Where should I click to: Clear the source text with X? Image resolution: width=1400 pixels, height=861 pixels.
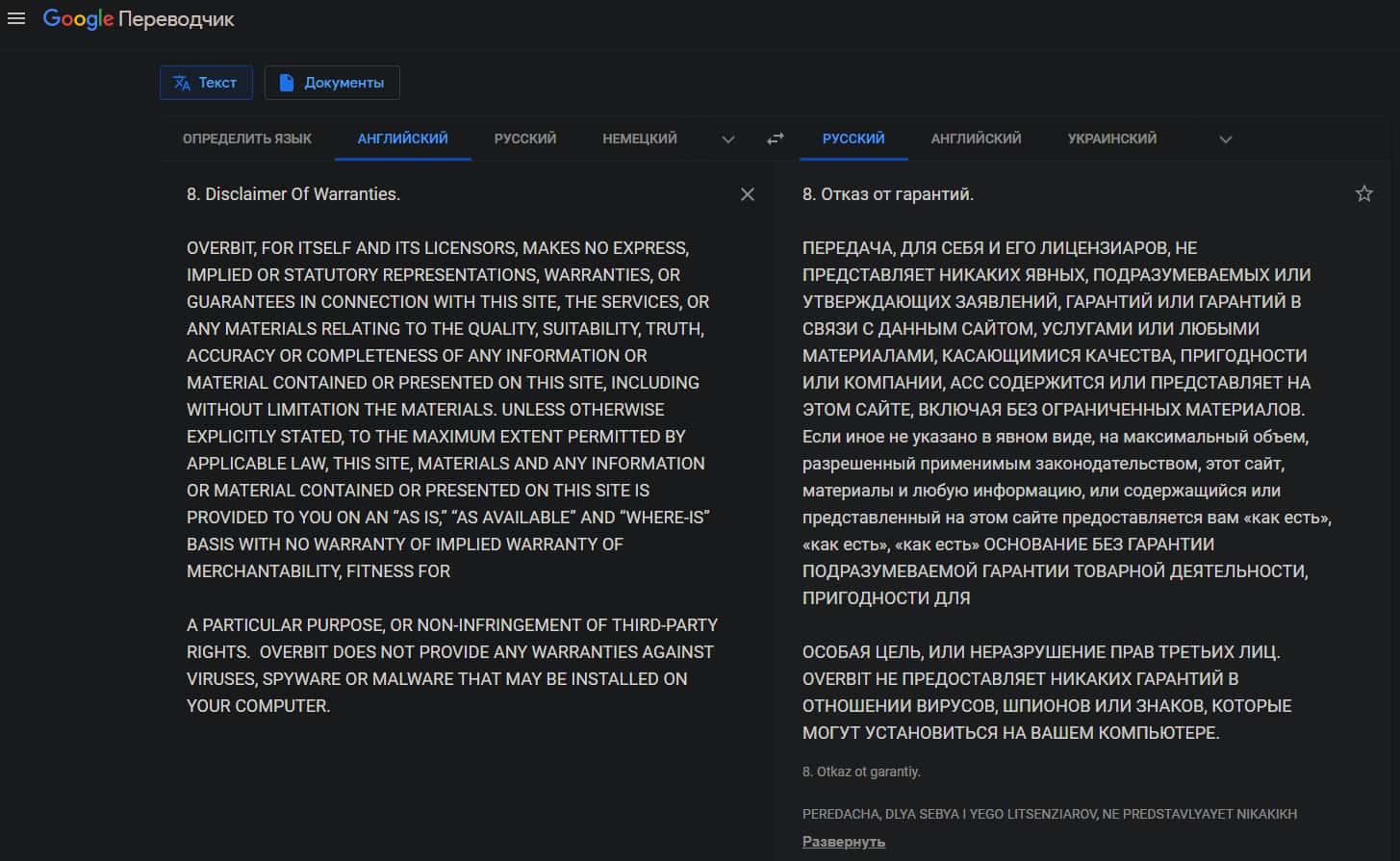pyautogui.click(x=748, y=194)
